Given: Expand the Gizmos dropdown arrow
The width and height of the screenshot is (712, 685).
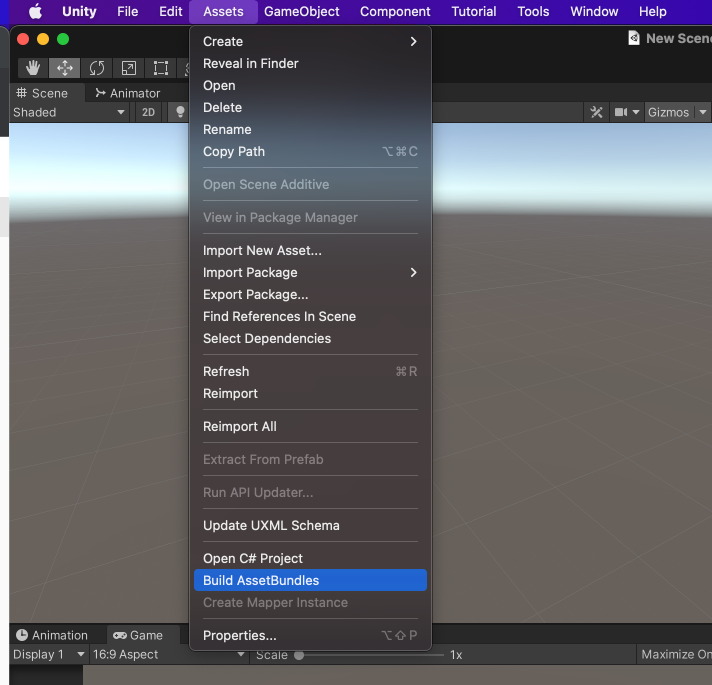Looking at the screenshot, I should coord(703,112).
